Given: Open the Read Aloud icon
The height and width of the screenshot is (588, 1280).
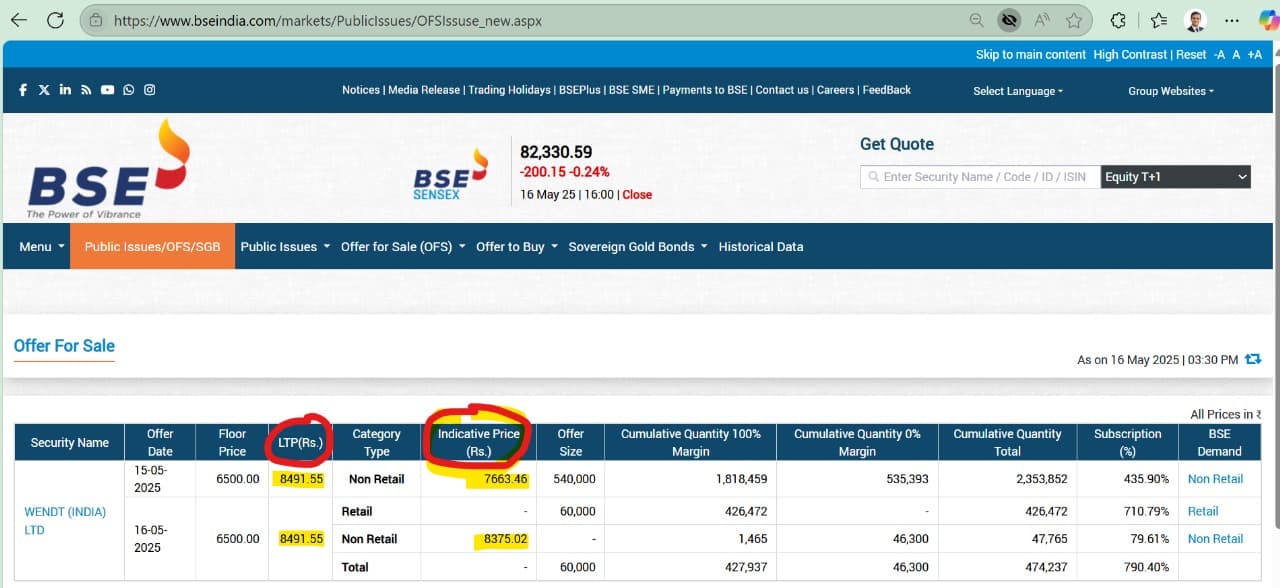Looking at the screenshot, I should click(1042, 20).
